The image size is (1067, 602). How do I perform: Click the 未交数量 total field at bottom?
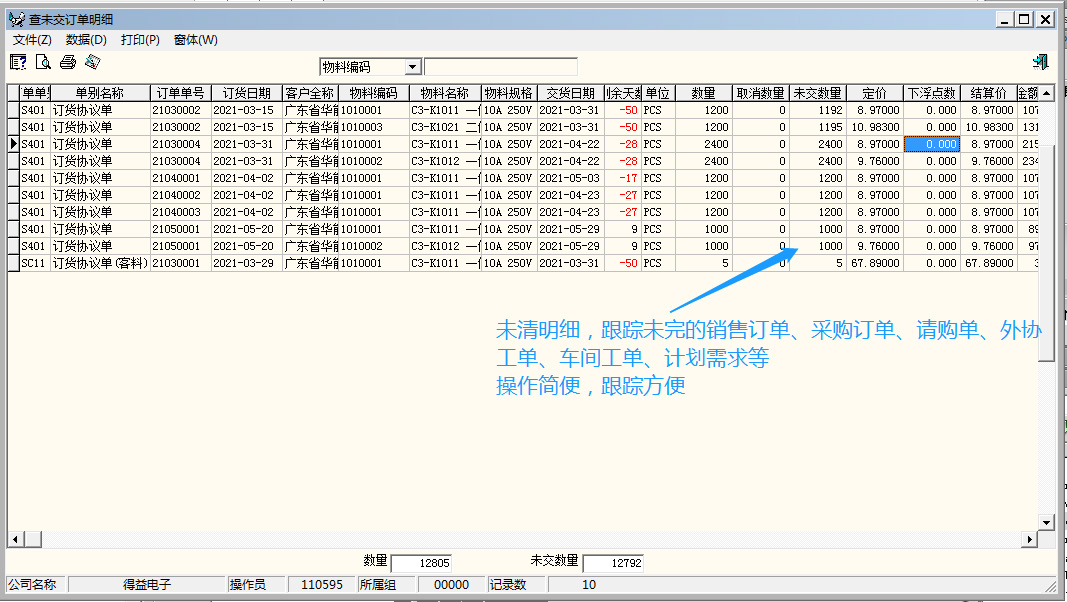(x=613, y=563)
